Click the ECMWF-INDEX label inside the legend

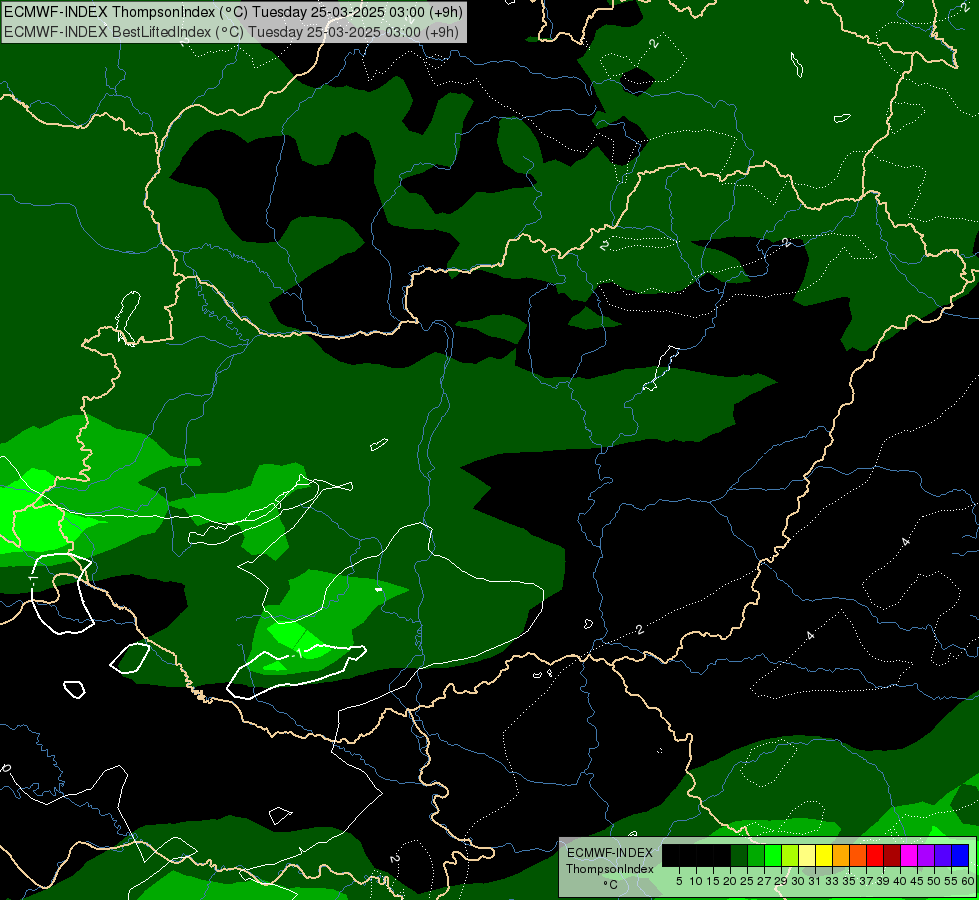pyautogui.click(x=610, y=853)
